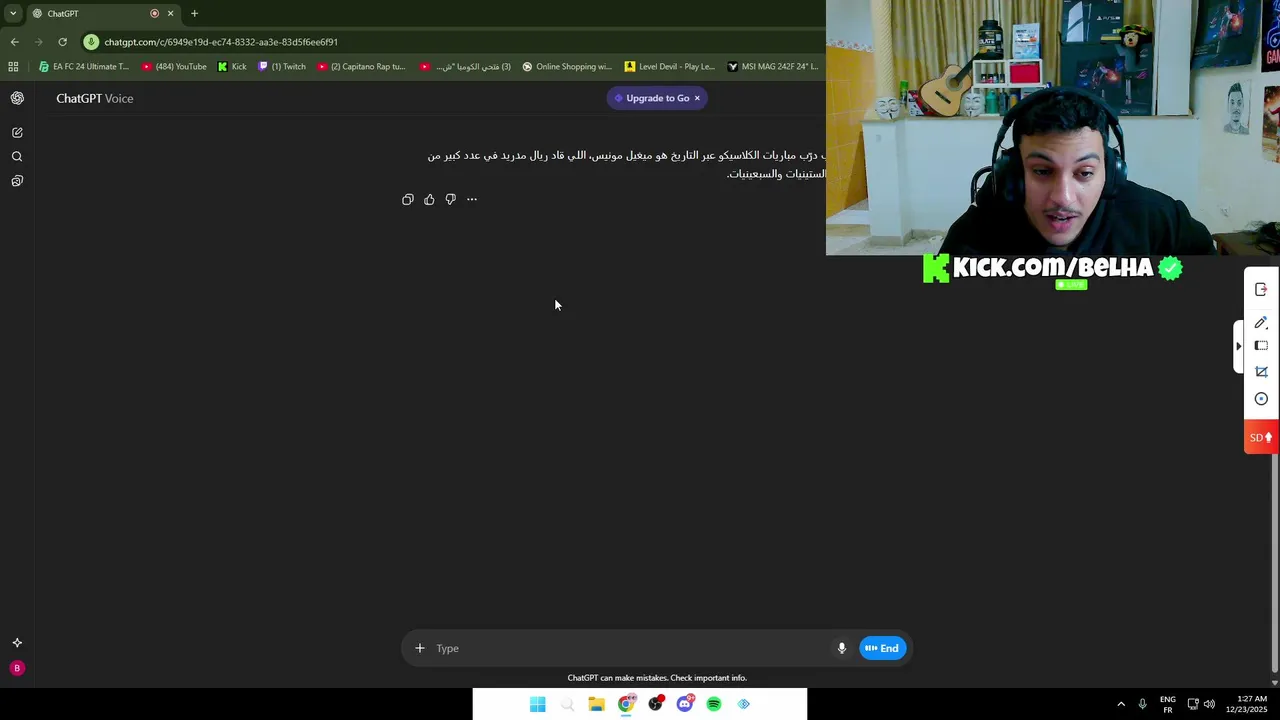Screen dimensions: 1280x720
Task: Open Discord from taskbar
Action: coord(685,704)
